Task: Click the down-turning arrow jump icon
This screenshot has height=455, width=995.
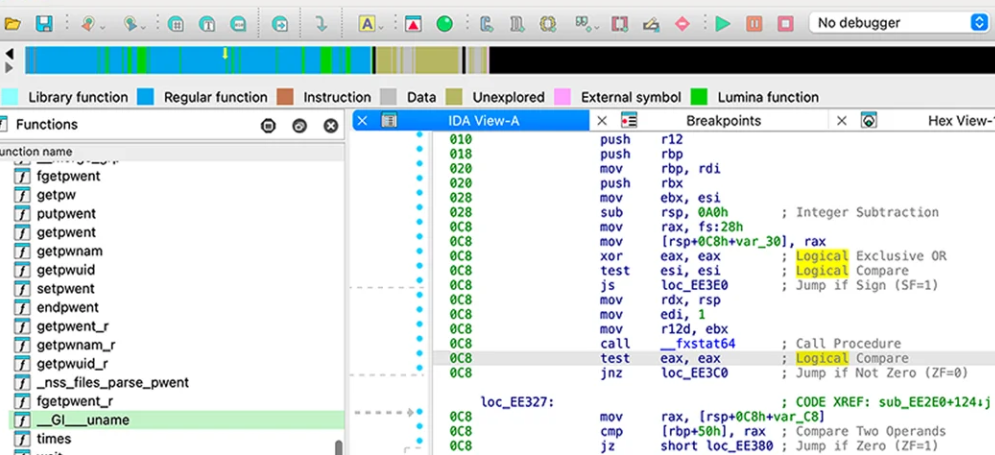Action: [x=321, y=22]
